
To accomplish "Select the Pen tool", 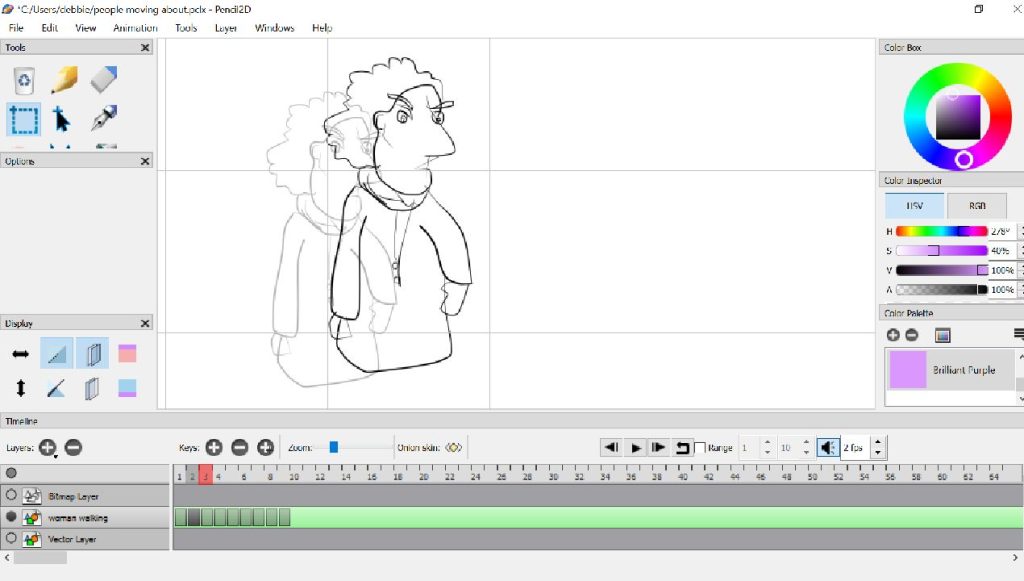I will tap(103, 120).
